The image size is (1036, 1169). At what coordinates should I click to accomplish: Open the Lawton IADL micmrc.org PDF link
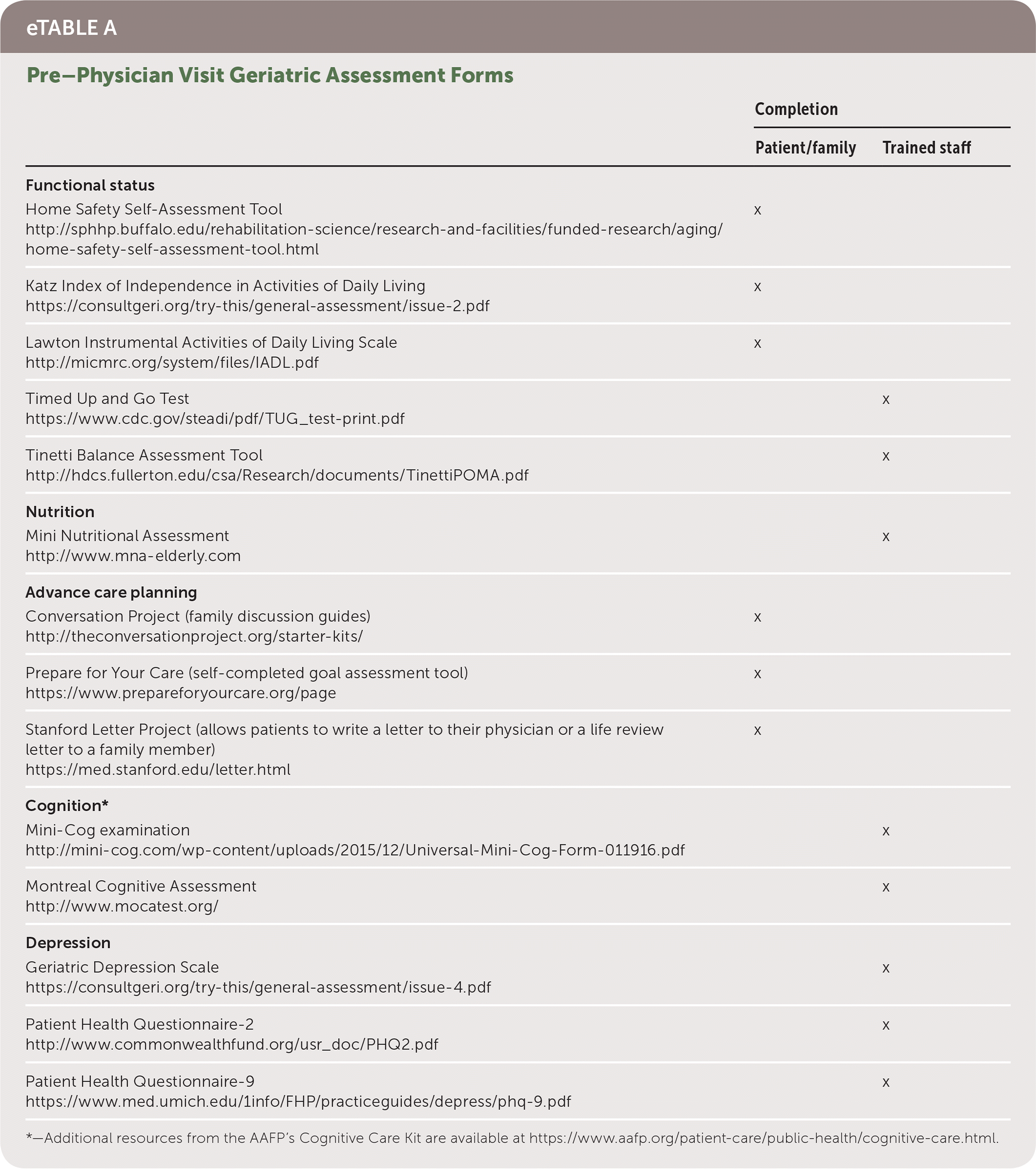pos(172,363)
